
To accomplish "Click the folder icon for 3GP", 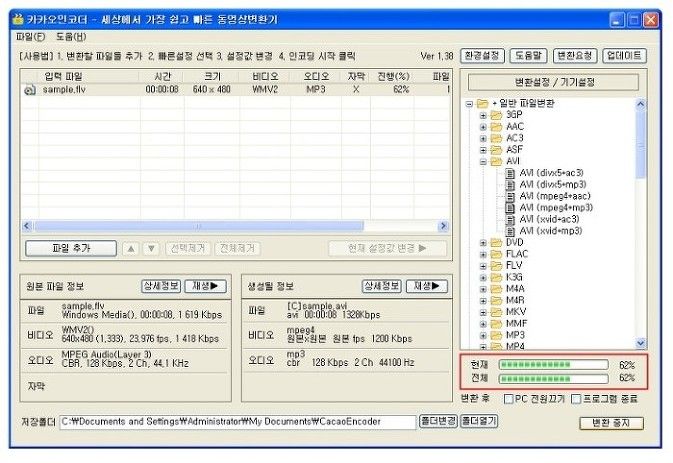I will (x=496, y=115).
